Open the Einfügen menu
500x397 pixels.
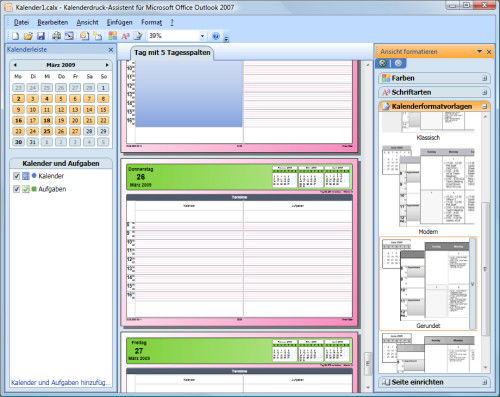pos(119,22)
